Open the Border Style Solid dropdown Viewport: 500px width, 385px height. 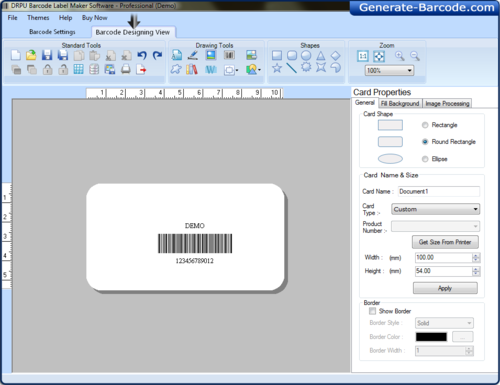pyautogui.click(x=444, y=323)
